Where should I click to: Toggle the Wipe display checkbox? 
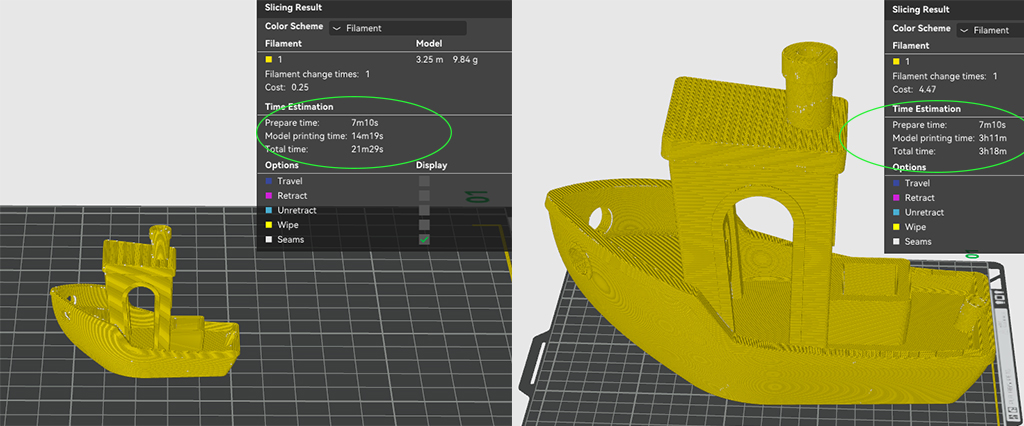pyautogui.click(x=425, y=225)
